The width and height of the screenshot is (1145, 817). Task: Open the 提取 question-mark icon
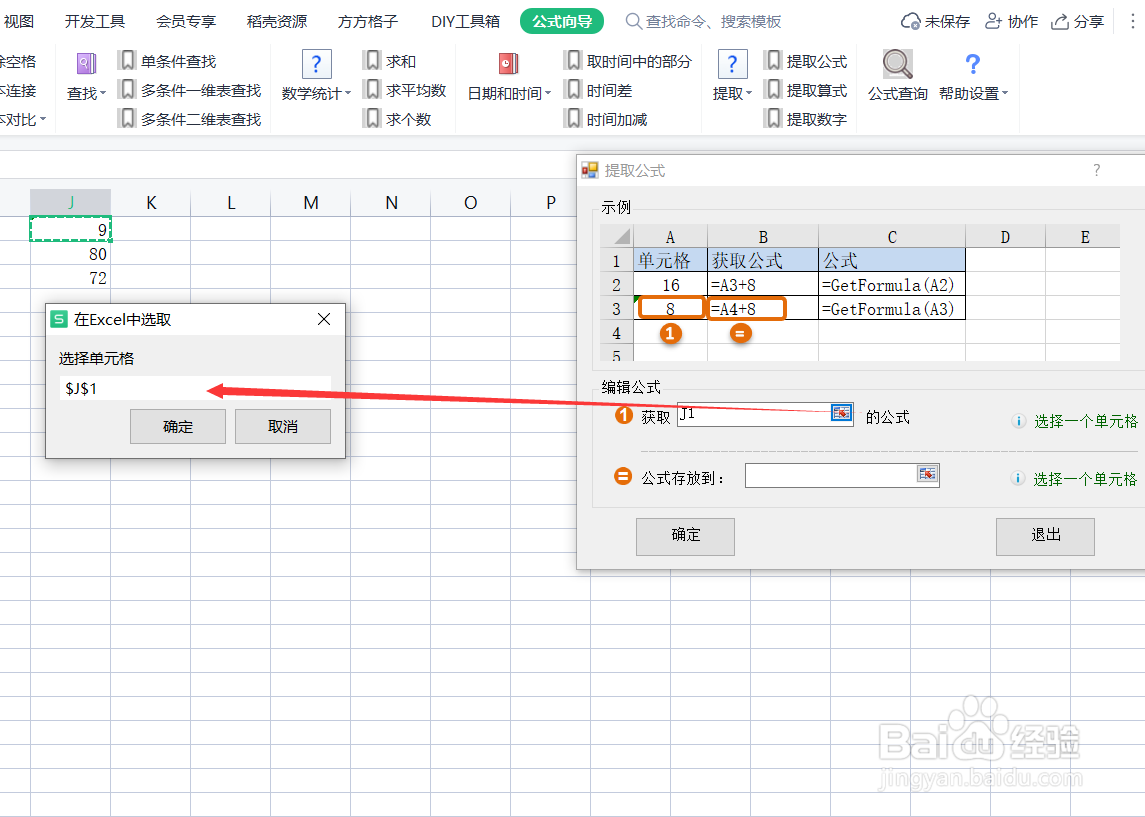(732, 64)
